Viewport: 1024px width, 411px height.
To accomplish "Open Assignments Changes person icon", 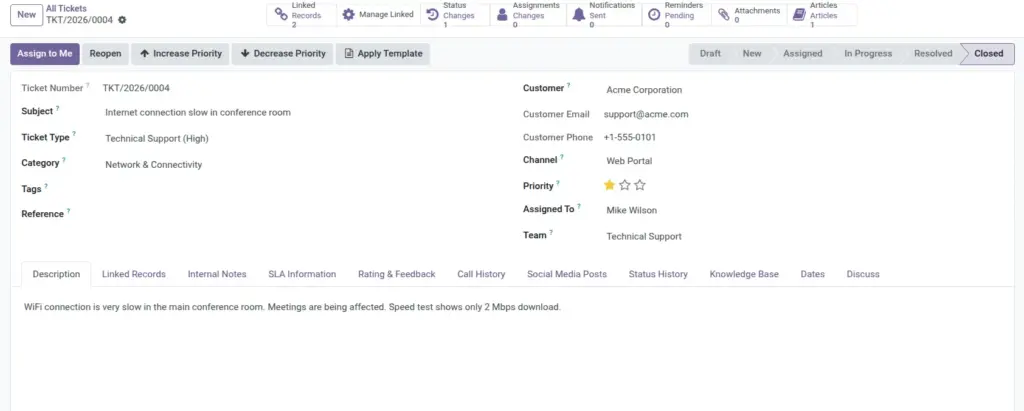I will click(x=502, y=14).
